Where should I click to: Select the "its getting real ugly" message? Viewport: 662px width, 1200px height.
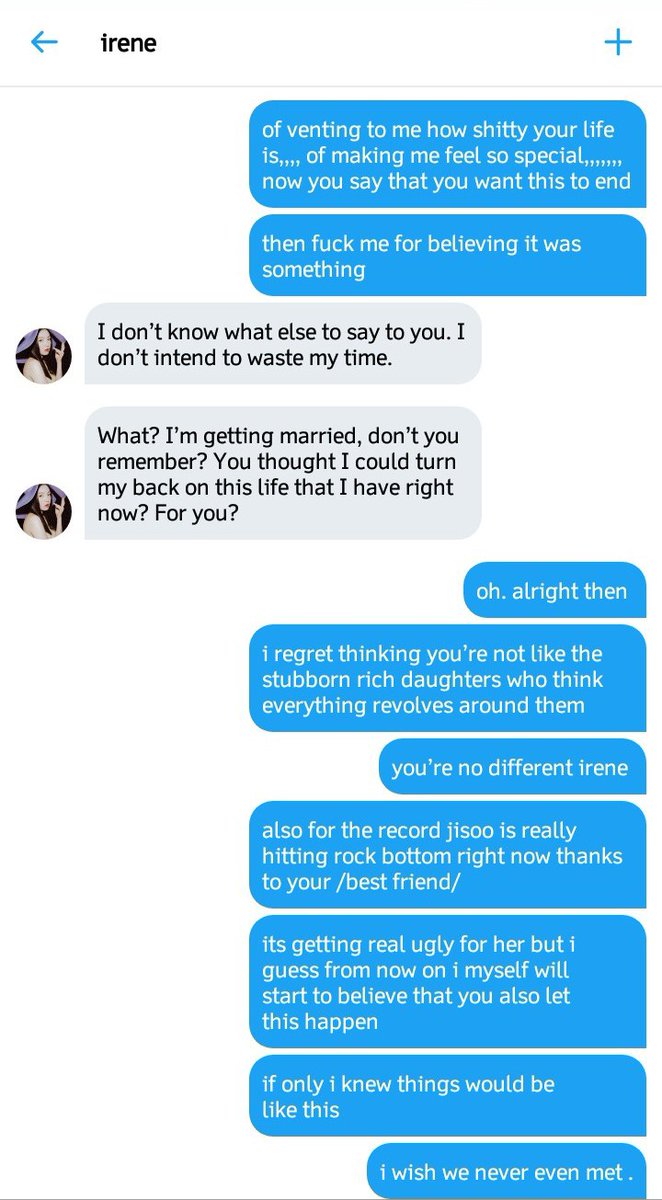[x=447, y=981]
